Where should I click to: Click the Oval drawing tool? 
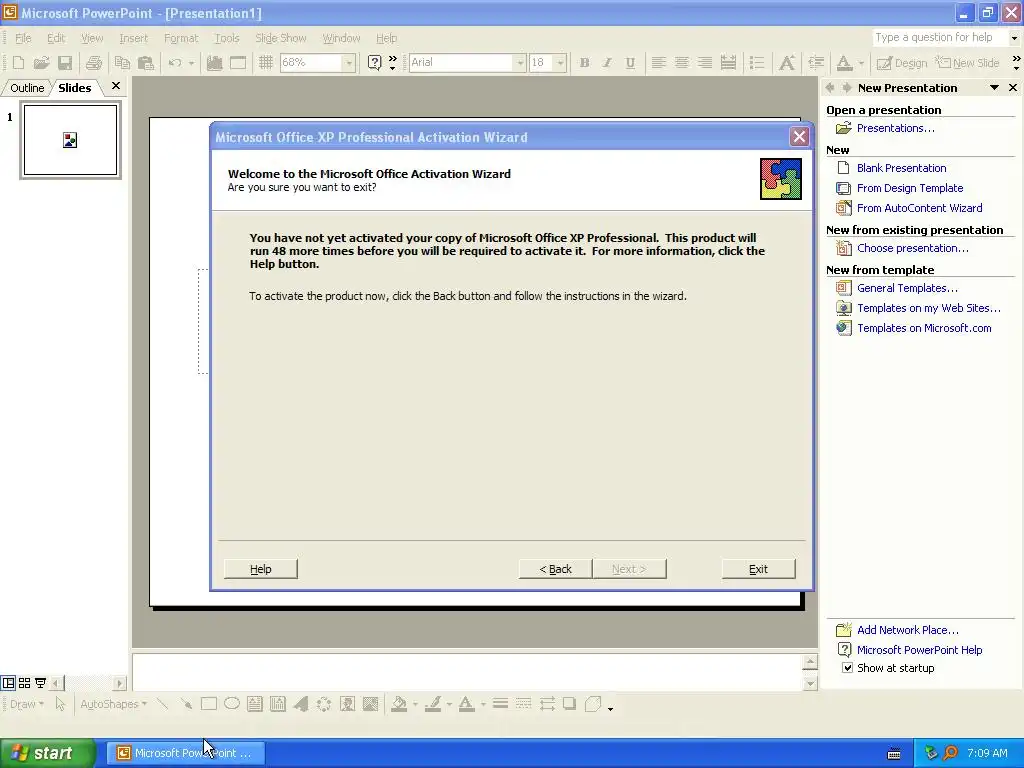pyautogui.click(x=232, y=704)
